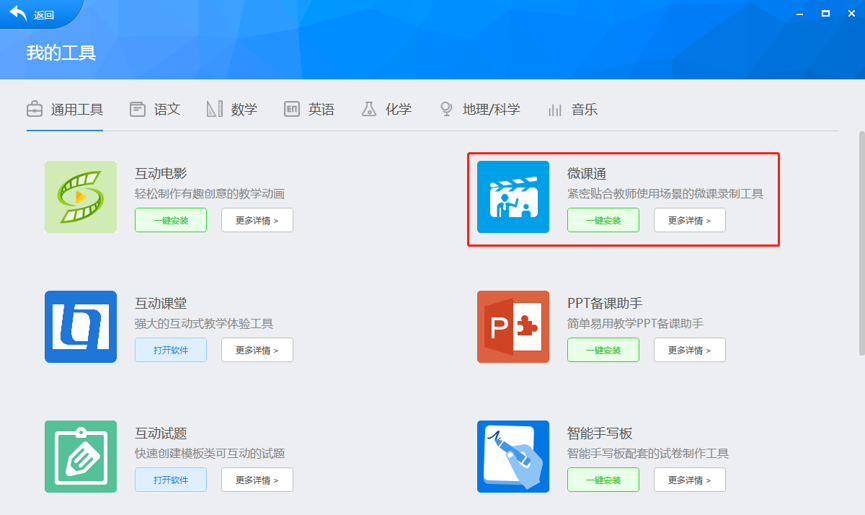
Task: Install PPT备课助手 with 一键安装
Action: [604, 350]
